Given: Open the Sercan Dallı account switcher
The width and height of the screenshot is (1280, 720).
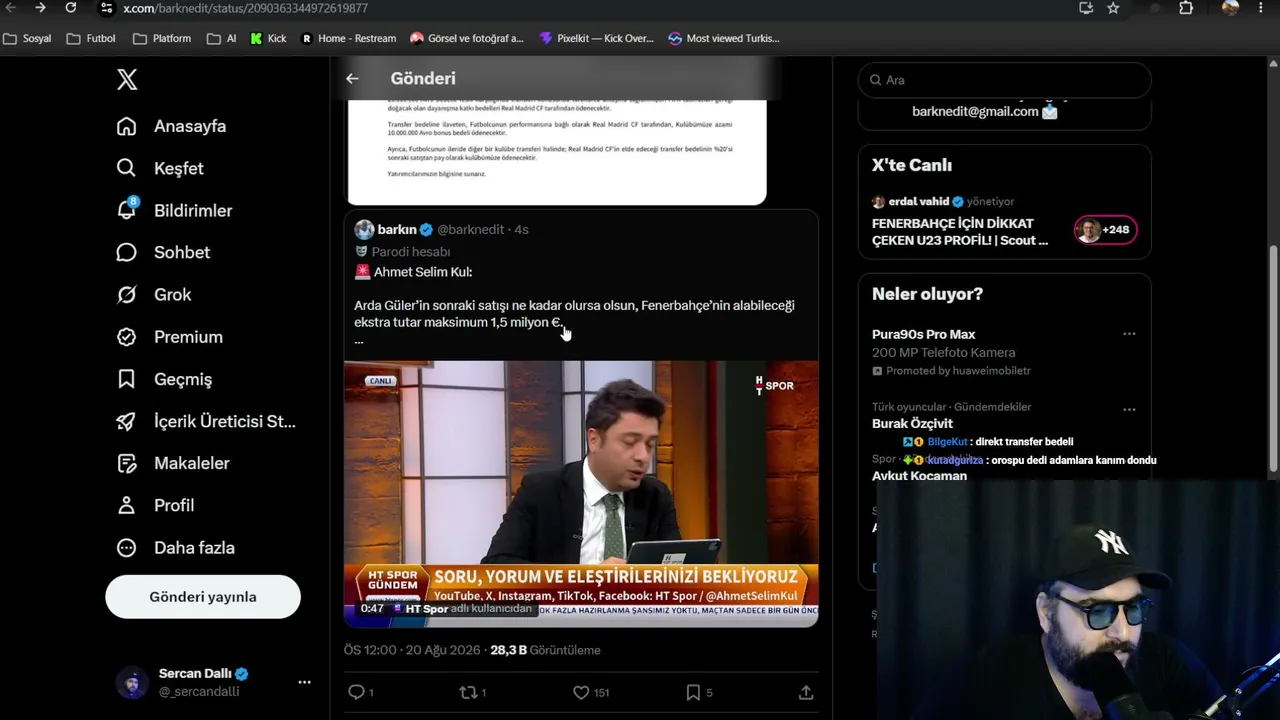Looking at the screenshot, I should click(x=213, y=682).
